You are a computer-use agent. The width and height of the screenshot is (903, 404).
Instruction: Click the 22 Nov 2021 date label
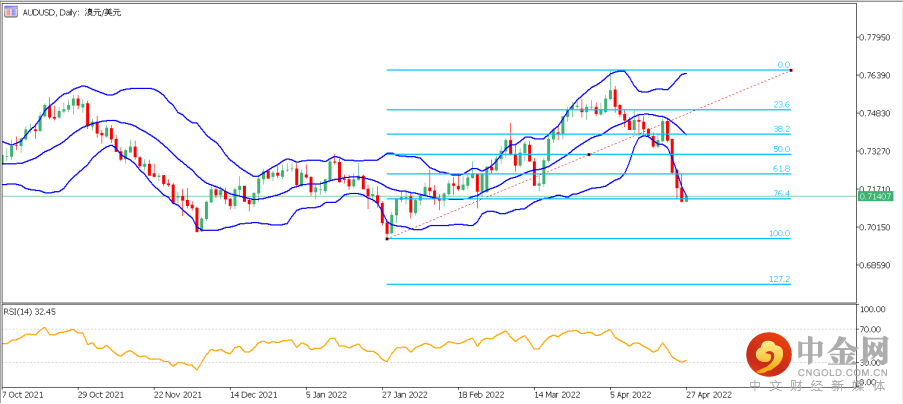click(x=179, y=395)
